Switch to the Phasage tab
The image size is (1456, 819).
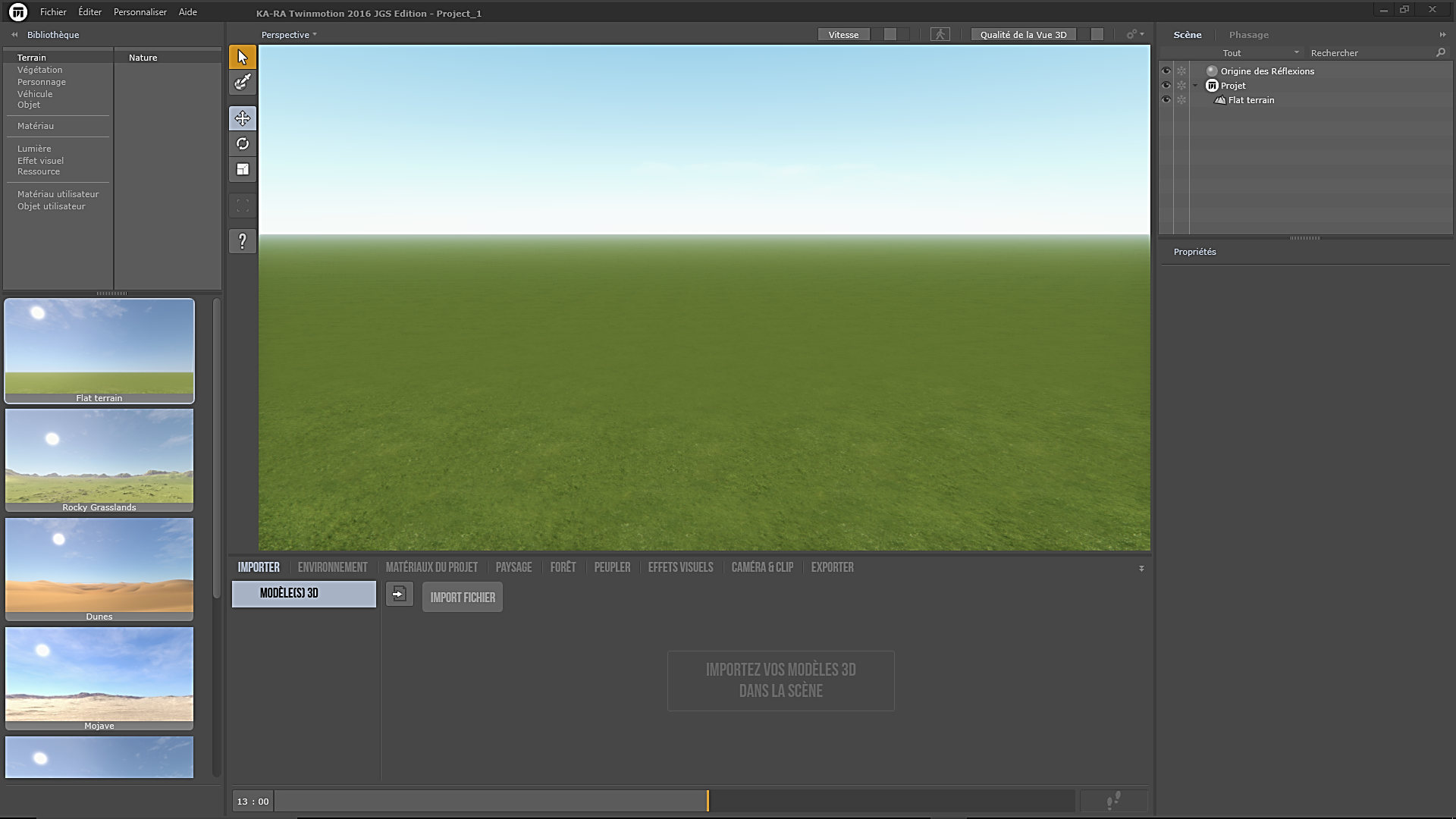[x=1248, y=35]
